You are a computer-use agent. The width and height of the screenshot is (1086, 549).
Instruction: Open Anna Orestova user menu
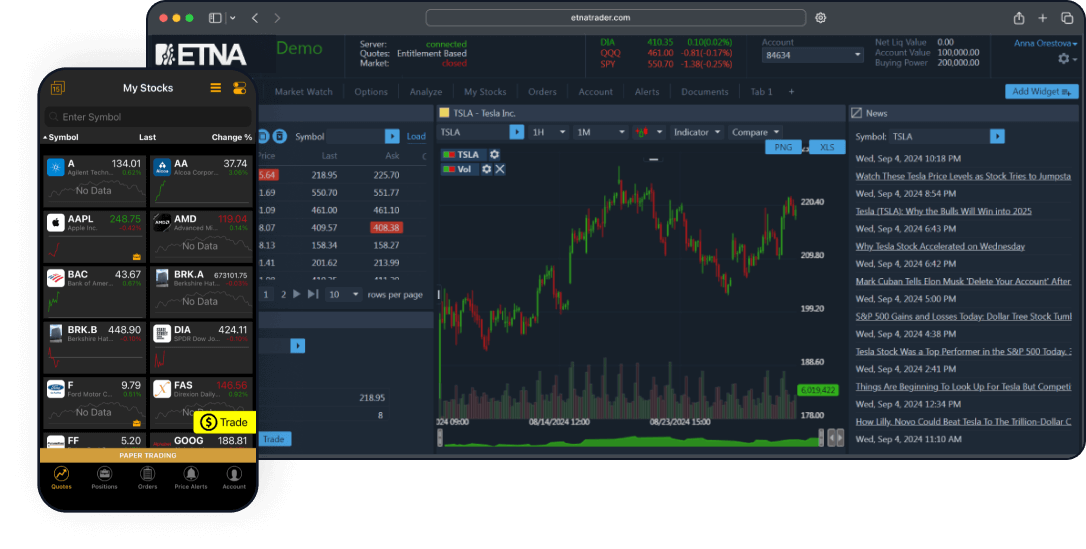pos(1046,43)
